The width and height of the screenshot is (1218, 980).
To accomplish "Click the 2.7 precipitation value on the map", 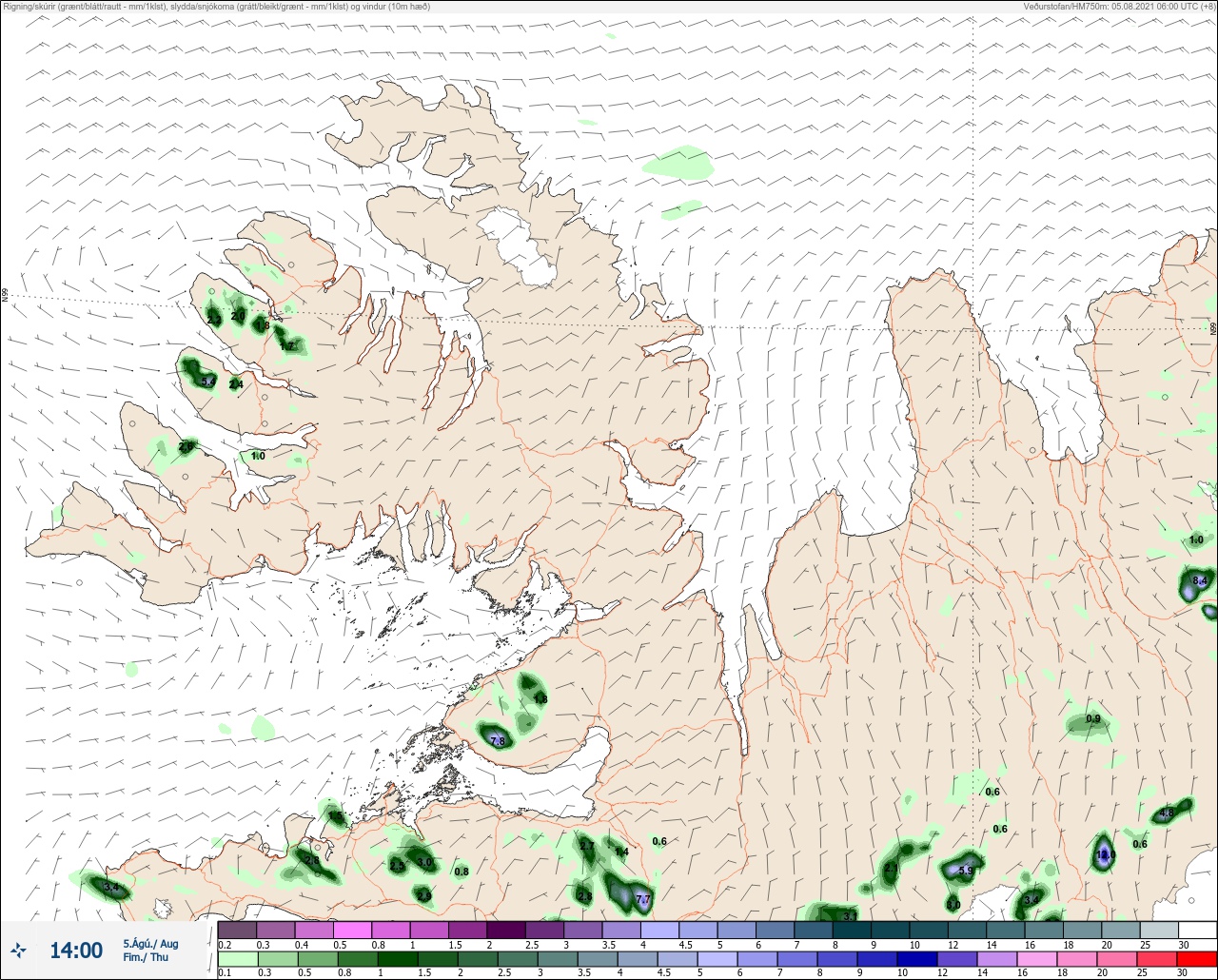I will 586,846.
